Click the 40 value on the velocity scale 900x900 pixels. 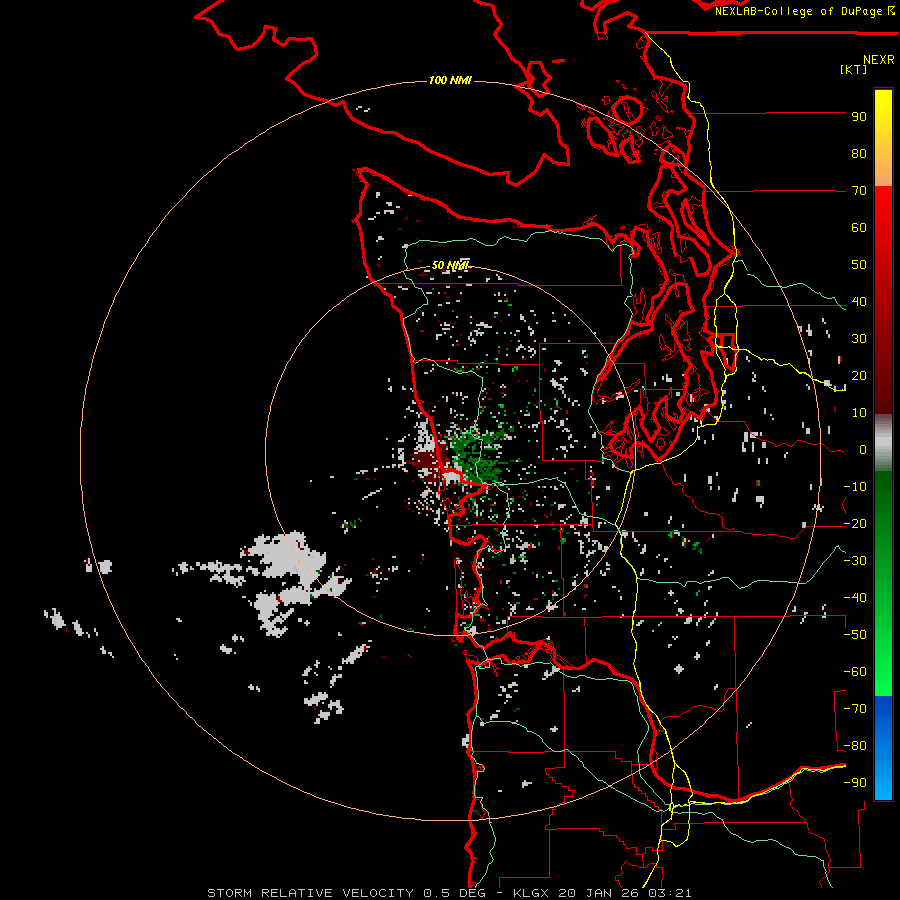coord(859,301)
